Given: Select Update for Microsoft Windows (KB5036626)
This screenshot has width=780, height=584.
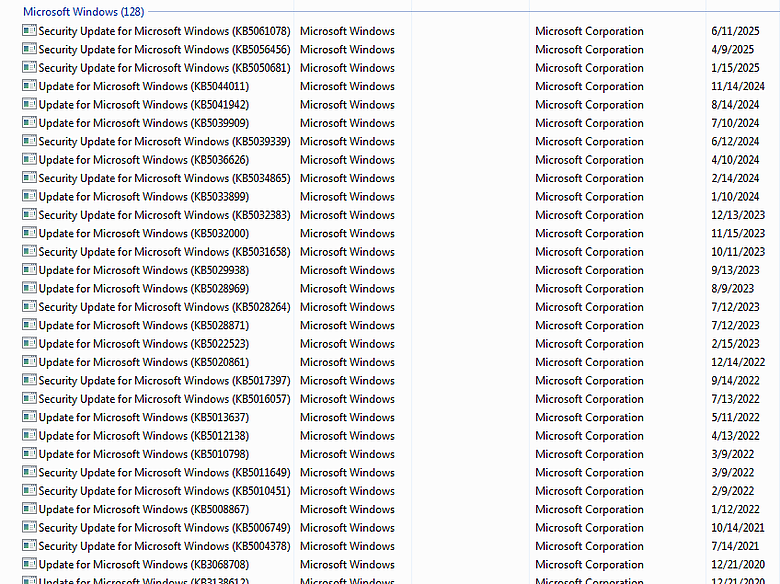Looking at the screenshot, I should 144,160.
